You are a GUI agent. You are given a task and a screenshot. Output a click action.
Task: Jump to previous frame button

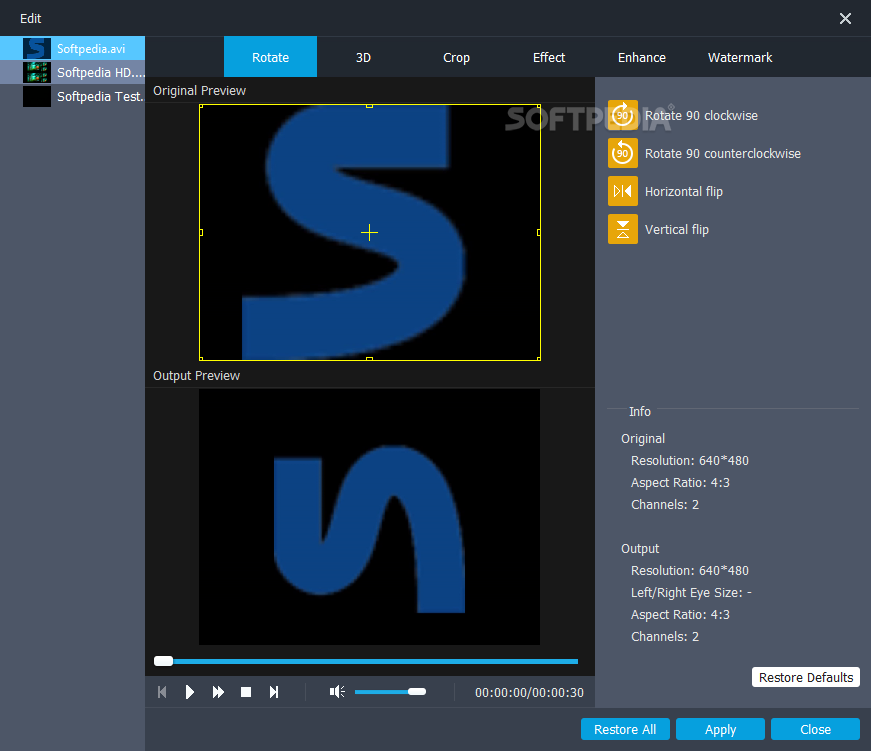[162, 692]
